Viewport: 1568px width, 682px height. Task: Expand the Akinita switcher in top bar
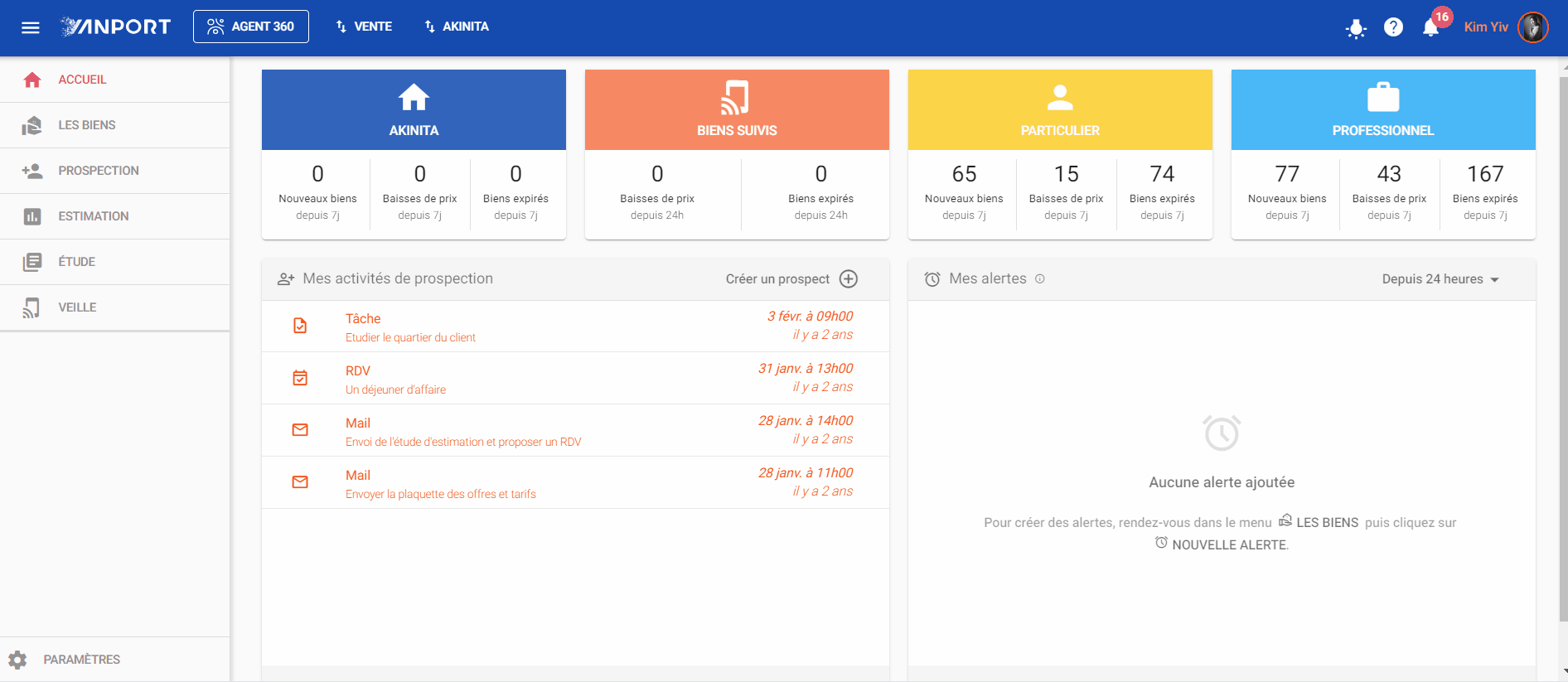pos(457,27)
